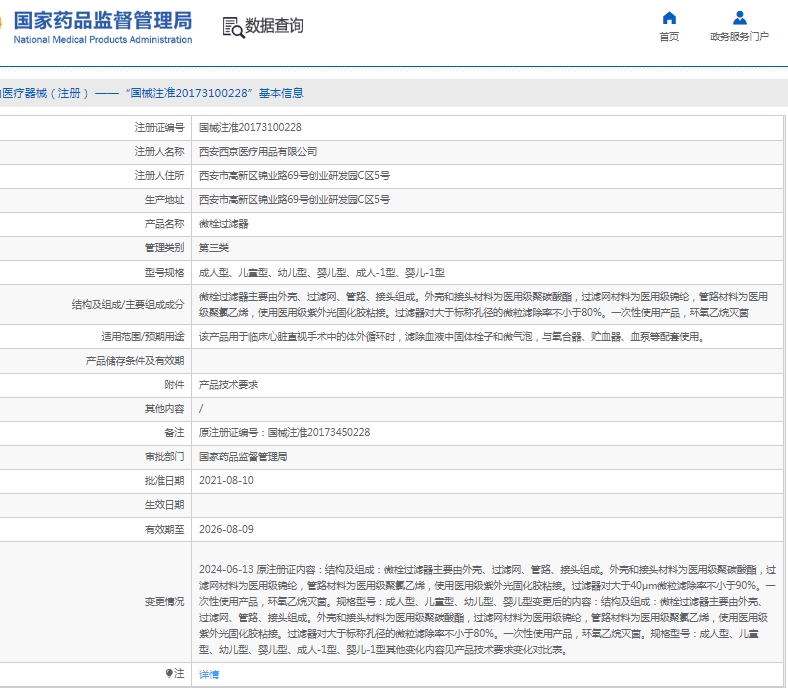Click the bullet icon beside 注 label
788x693 pixels.
click(x=169, y=673)
